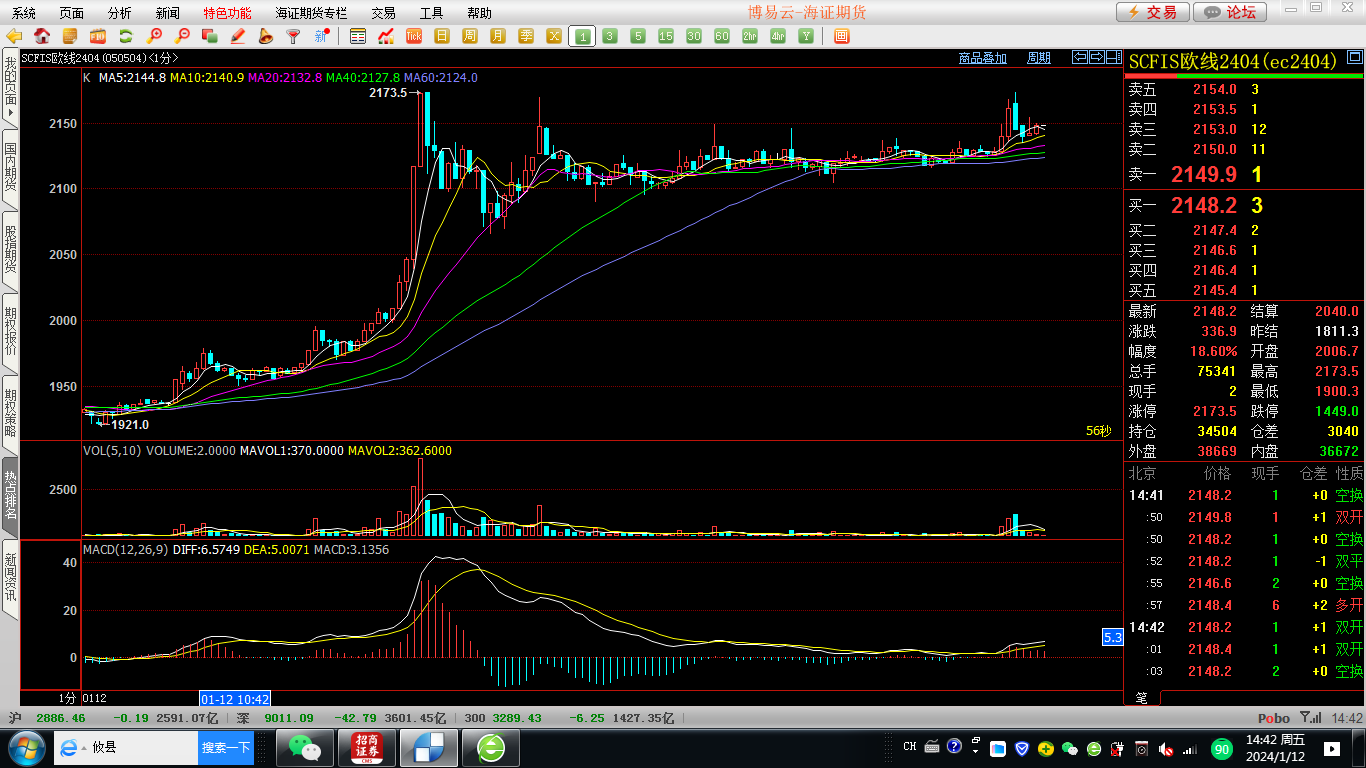Switch to weekly 周 K-line period
Image resolution: width=1366 pixels, height=768 pixels.
[x=470, y=36]
